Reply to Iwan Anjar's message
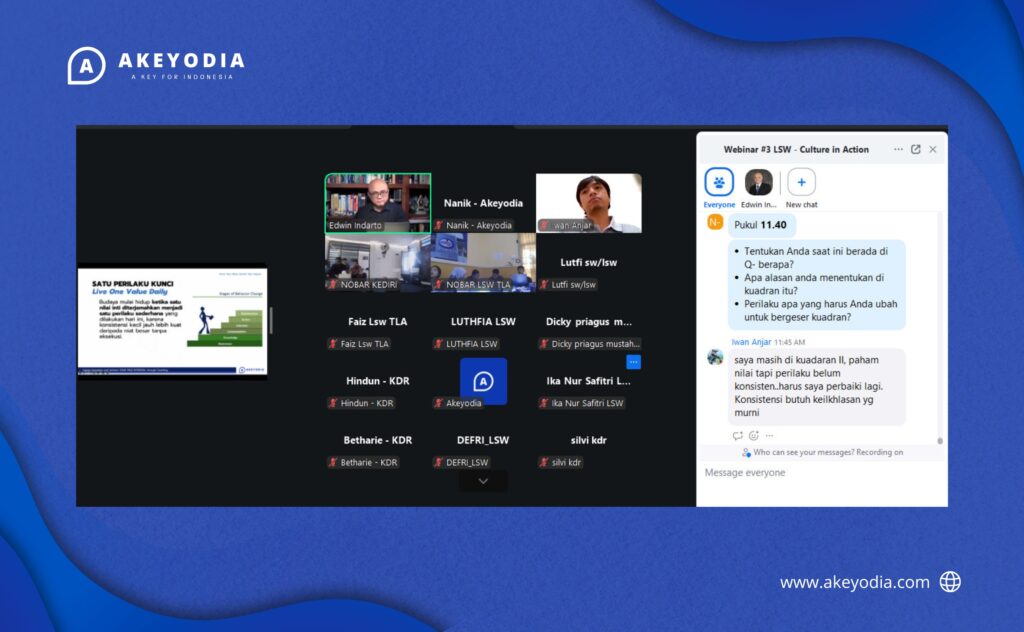The height and width of the screenshot is (632, 1024). (x=737, y=435)
